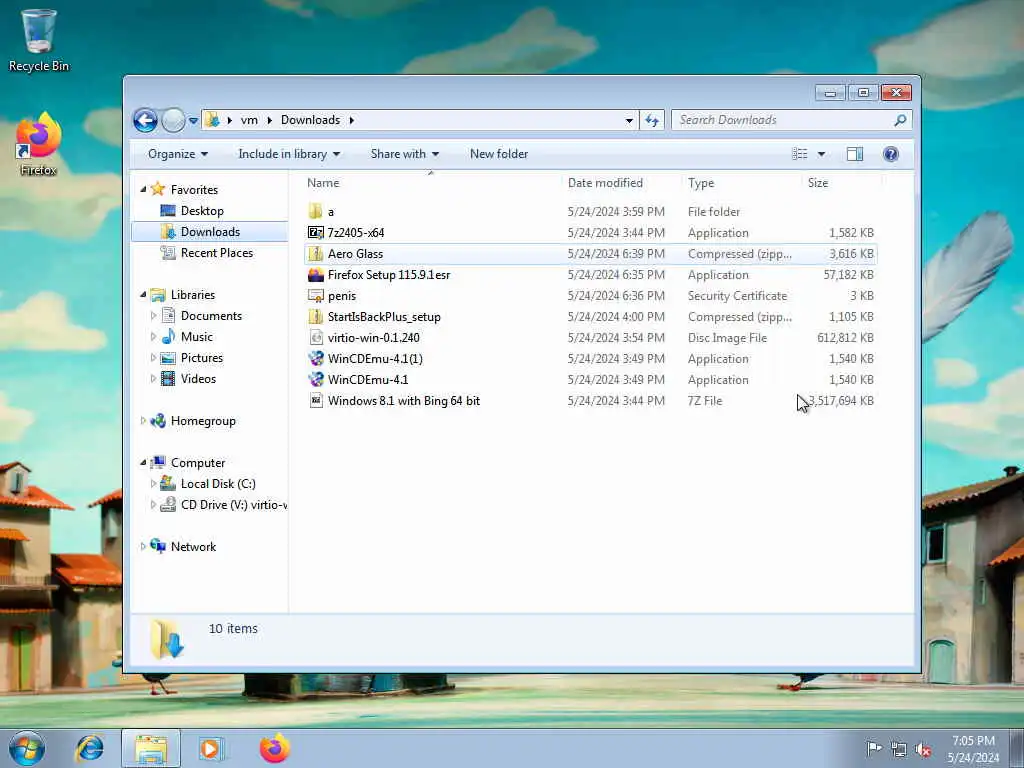
Task: Collapse the Computer tree group
Action: coord(143,462)
